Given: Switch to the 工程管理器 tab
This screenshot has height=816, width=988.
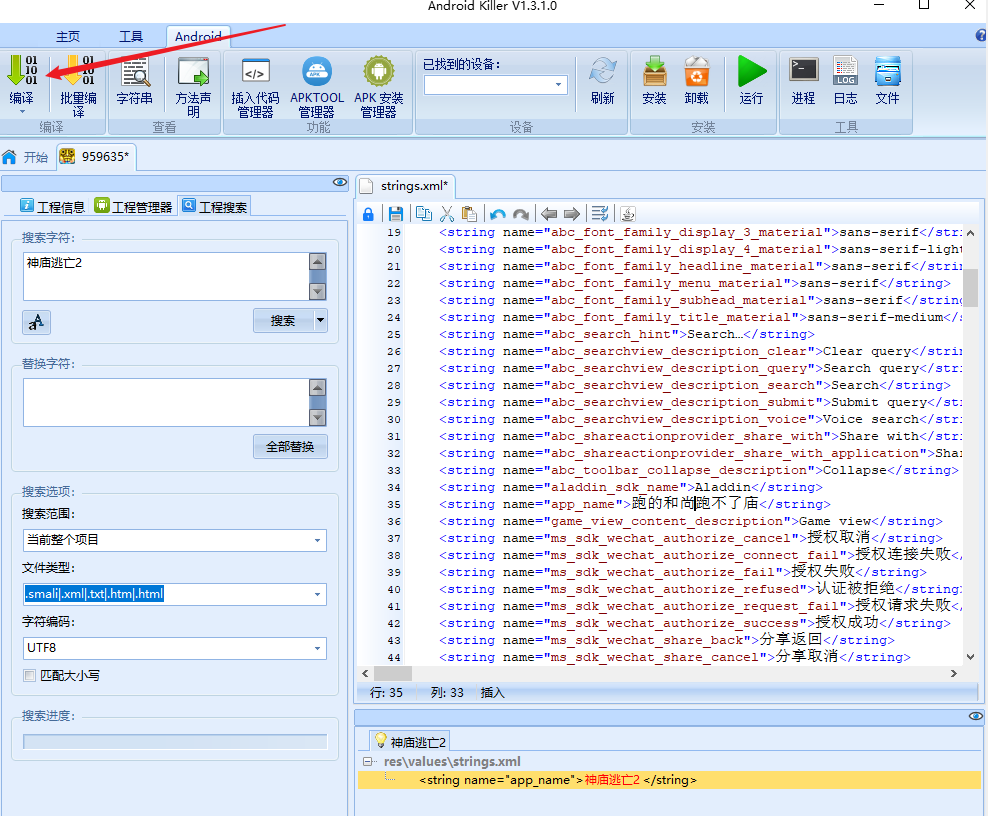Looking at the screenshot, I should pyautogui.click(x=134, y=207).
